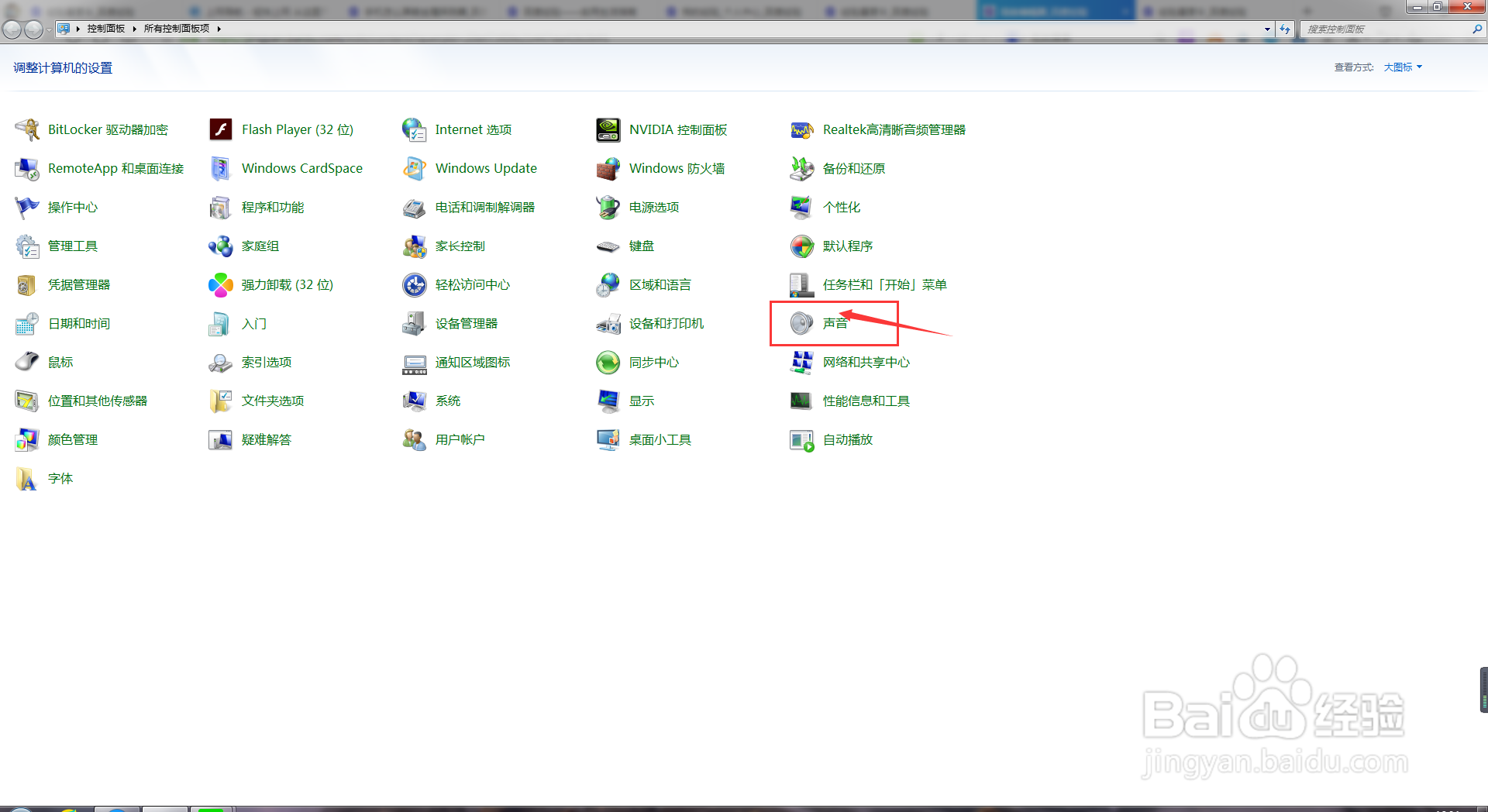Open the 操作中心 flag icon
This screenshot has height=812, width=1488.
coord(27,207)
